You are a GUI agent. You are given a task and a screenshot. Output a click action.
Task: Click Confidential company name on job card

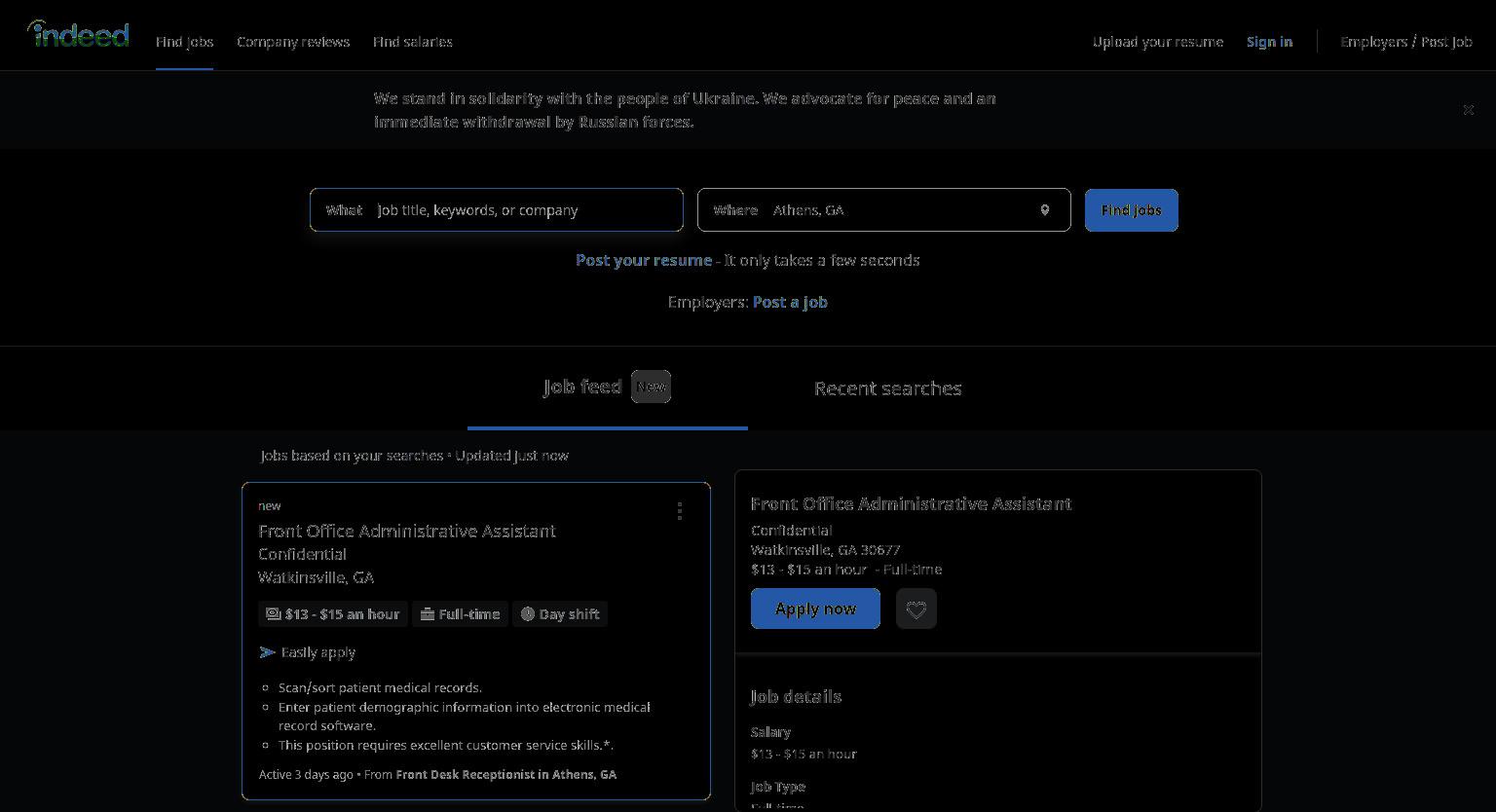(x=302, y=554)
